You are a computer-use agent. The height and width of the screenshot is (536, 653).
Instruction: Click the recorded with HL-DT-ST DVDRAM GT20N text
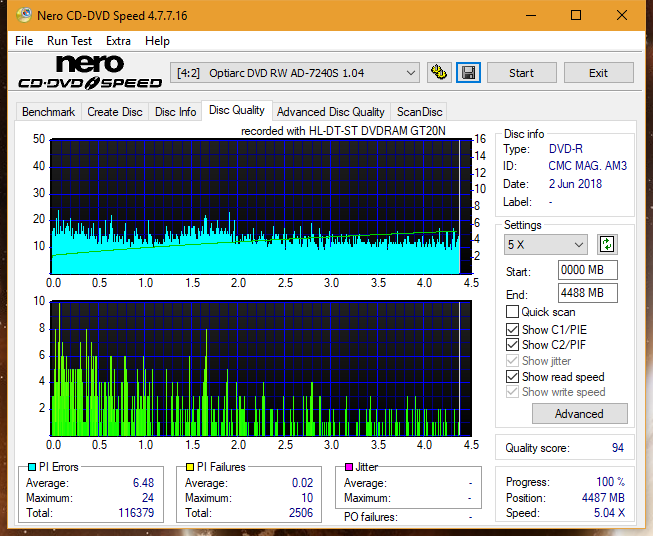[x=343, y=131]
